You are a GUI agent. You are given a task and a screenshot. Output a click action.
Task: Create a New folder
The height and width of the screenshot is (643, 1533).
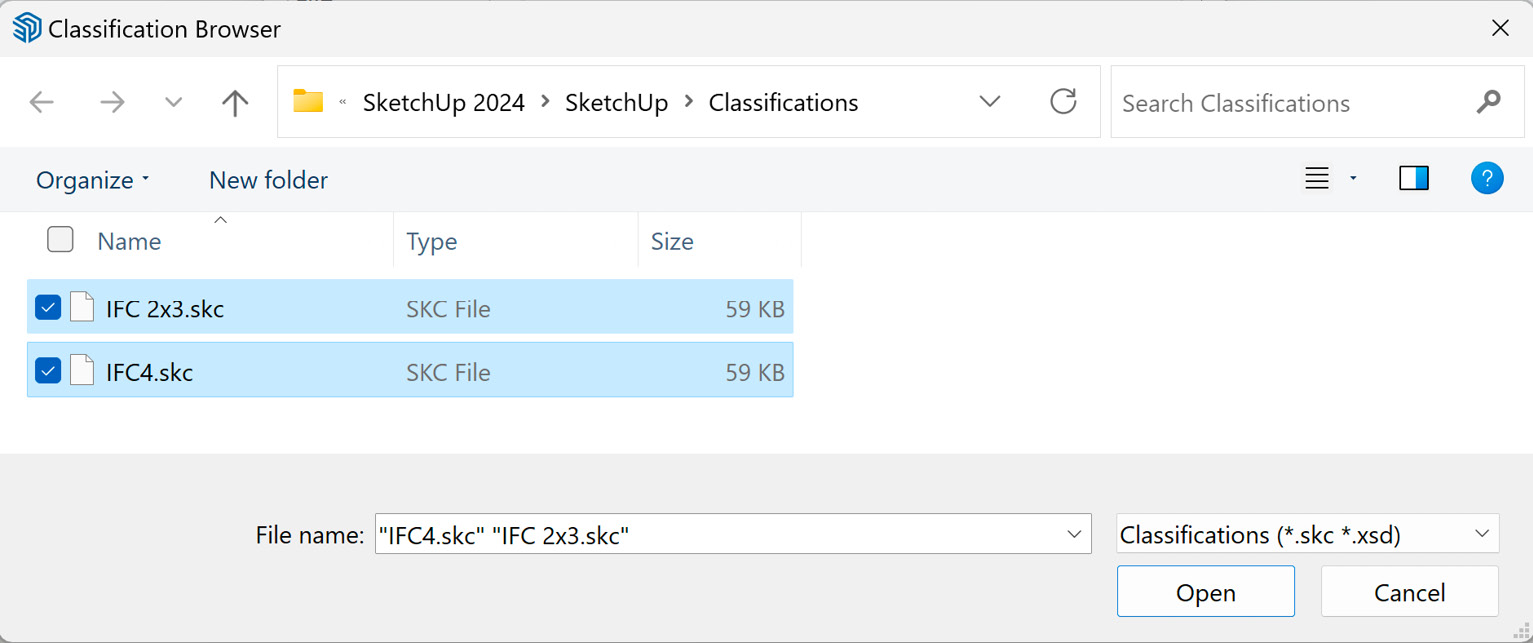268,180
